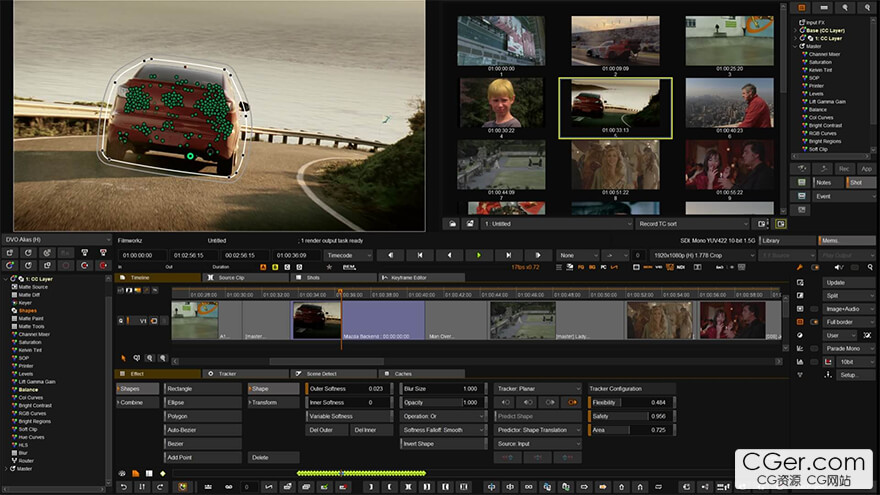Click the active orange tracker direction button
Image resolution: width=880 pixels, height=495 pixels.
pos(572,402)
